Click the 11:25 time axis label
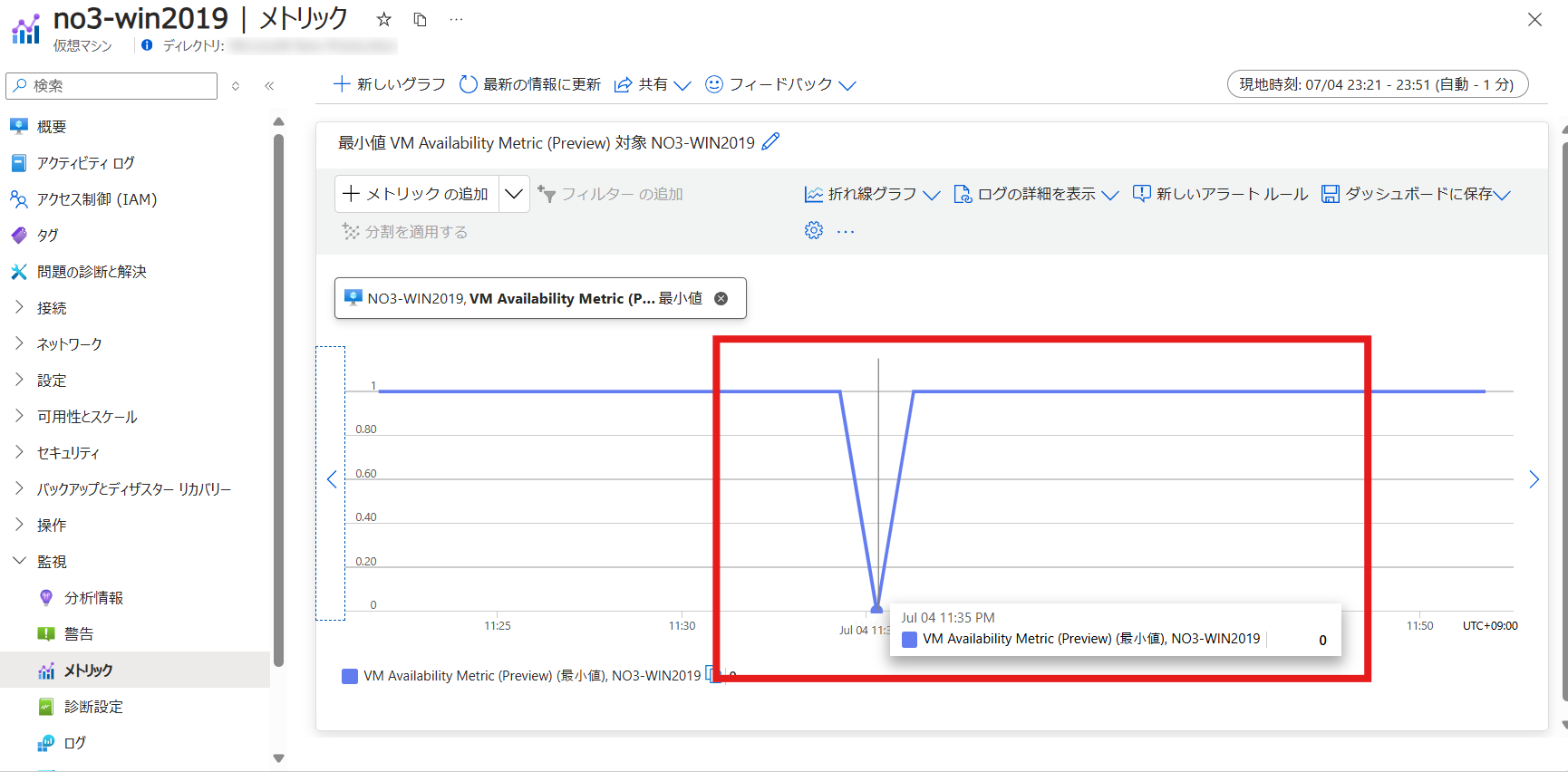The width and height of the screenshot is (1568, 772). click(x=498, y=626)
